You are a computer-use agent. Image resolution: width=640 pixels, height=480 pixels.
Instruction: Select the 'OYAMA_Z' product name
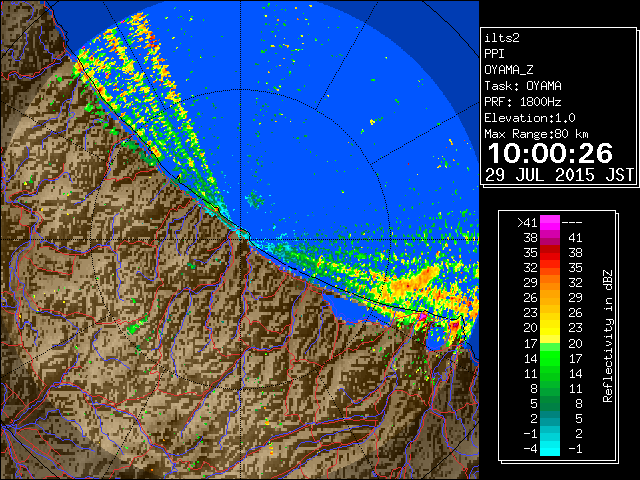pyautogui.click(x=509, y=70)
